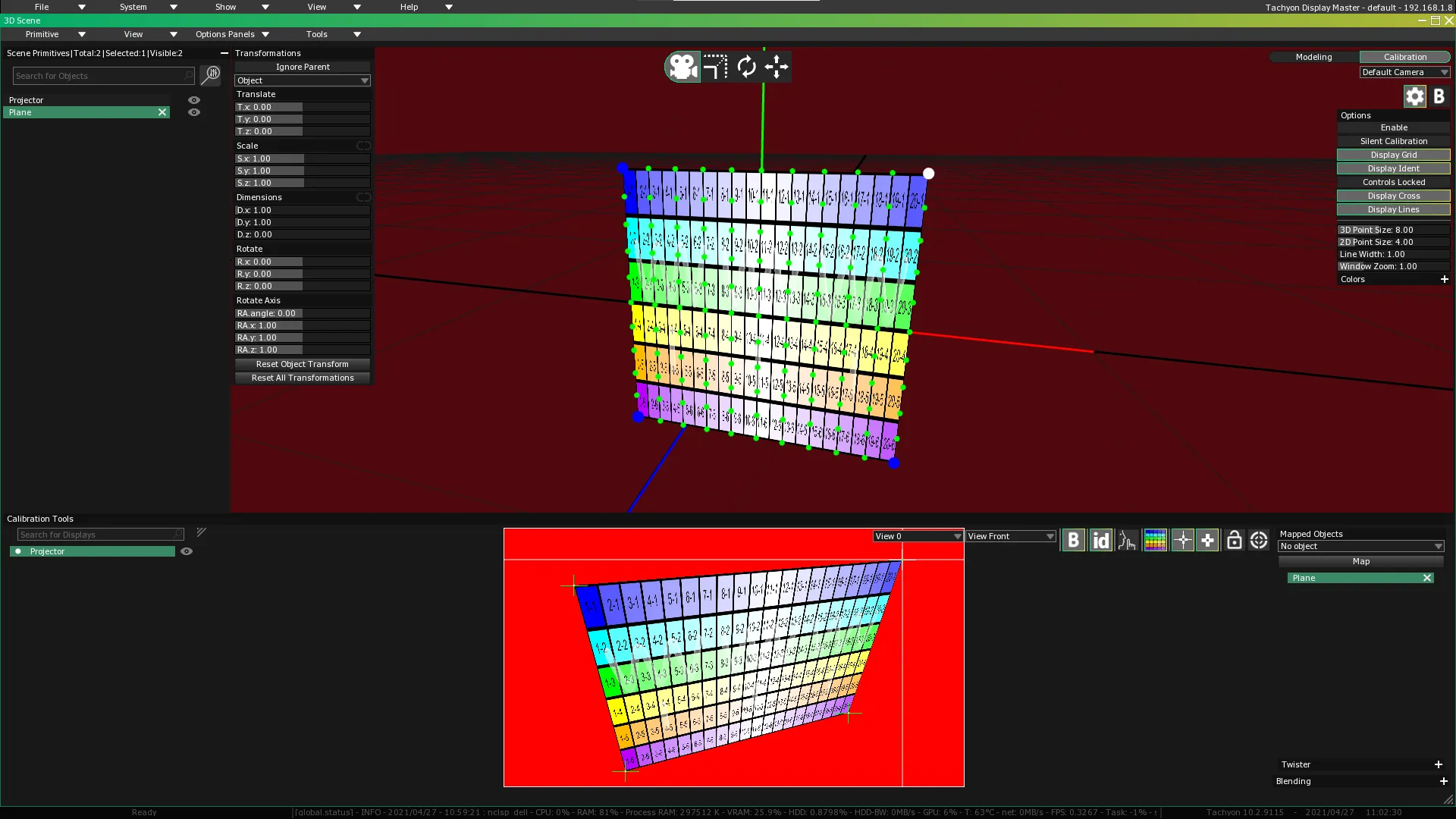This screenshot has width=1456, height=819.
Task: Toggle visibility eye for Projector primitive
Action: pyautogui.click(x=194, y=100)
